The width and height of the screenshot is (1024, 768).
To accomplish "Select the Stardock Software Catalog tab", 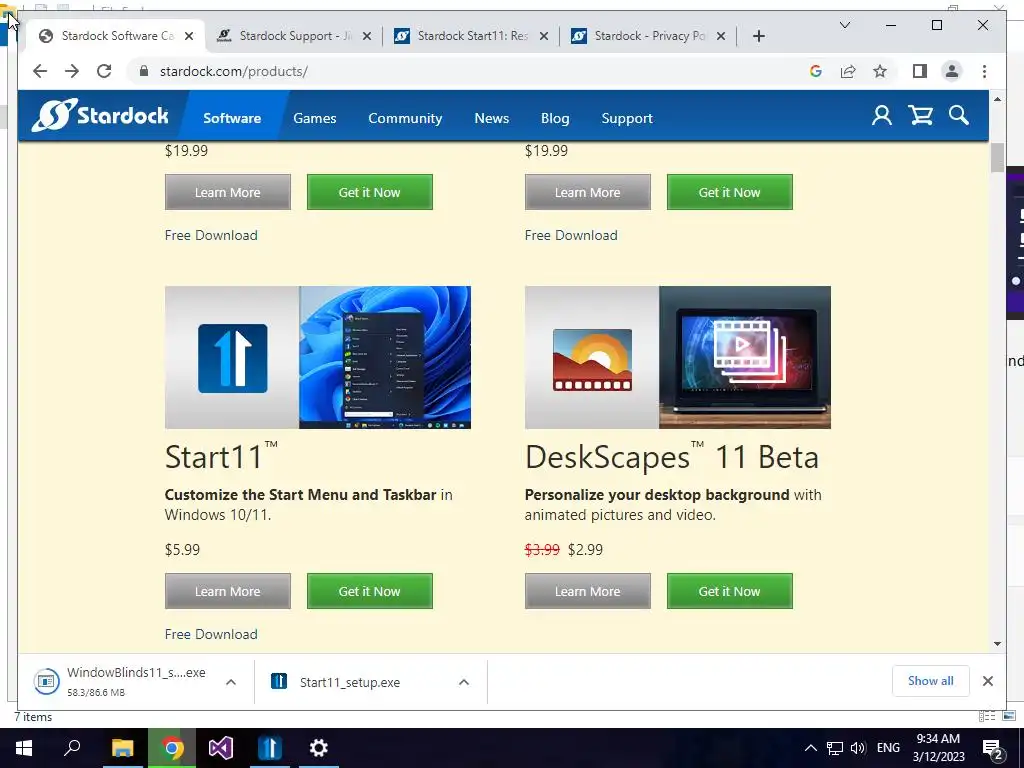I will pyautogui.click(x=118, y=36).
